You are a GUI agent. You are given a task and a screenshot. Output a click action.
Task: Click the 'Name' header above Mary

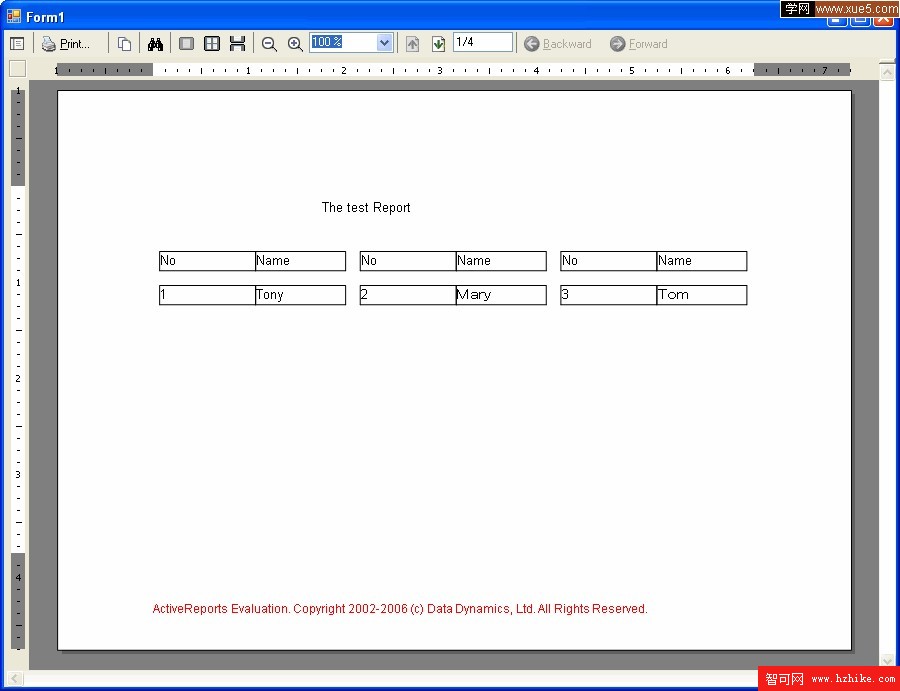pyautogui.click(x=501, y=261)
